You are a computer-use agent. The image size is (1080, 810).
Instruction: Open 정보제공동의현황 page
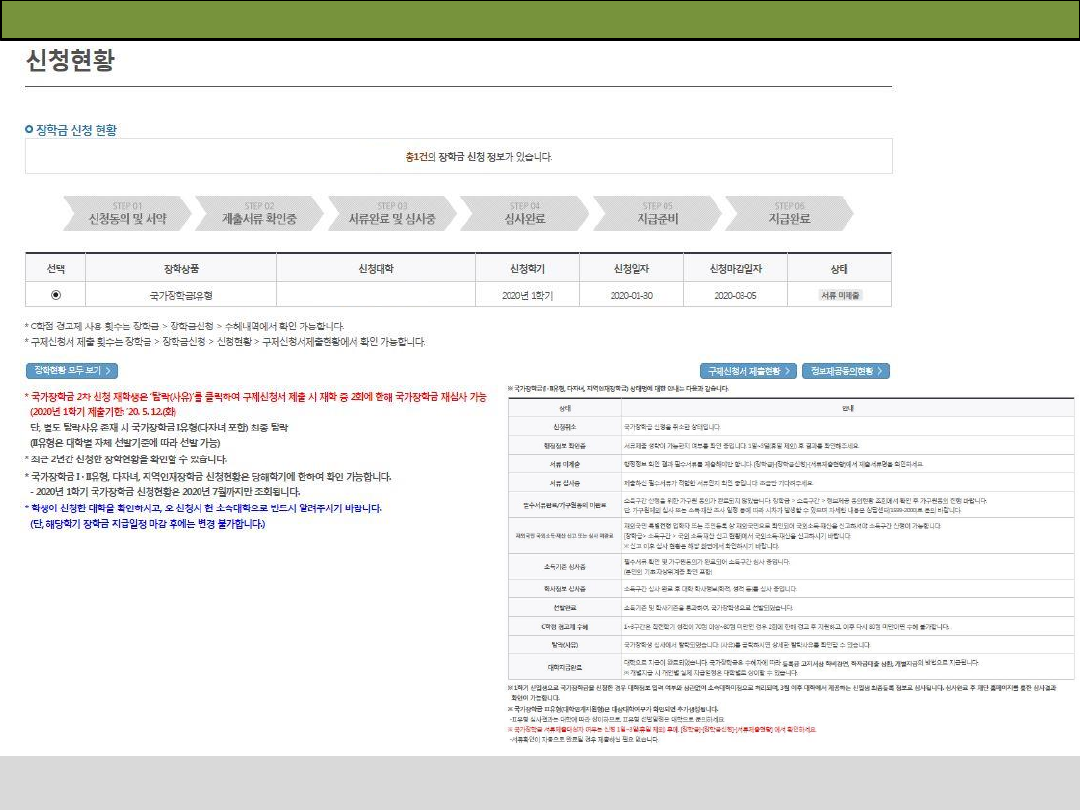coord(846,371)
